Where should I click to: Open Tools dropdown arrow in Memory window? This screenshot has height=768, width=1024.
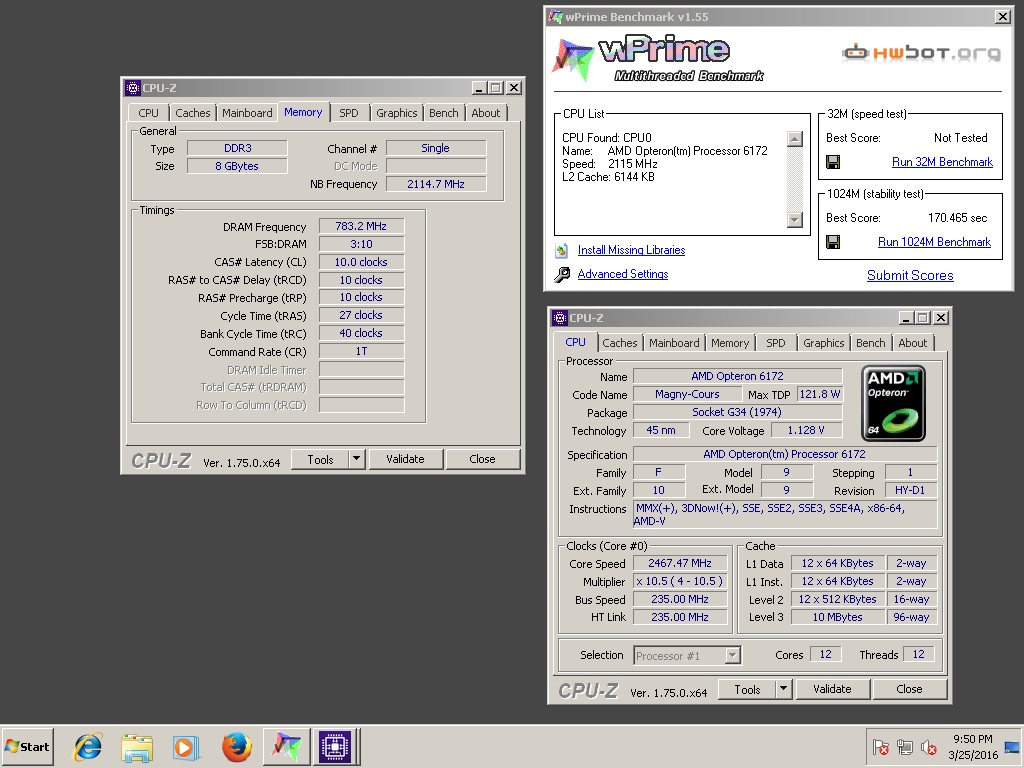[x=356, y=459]
